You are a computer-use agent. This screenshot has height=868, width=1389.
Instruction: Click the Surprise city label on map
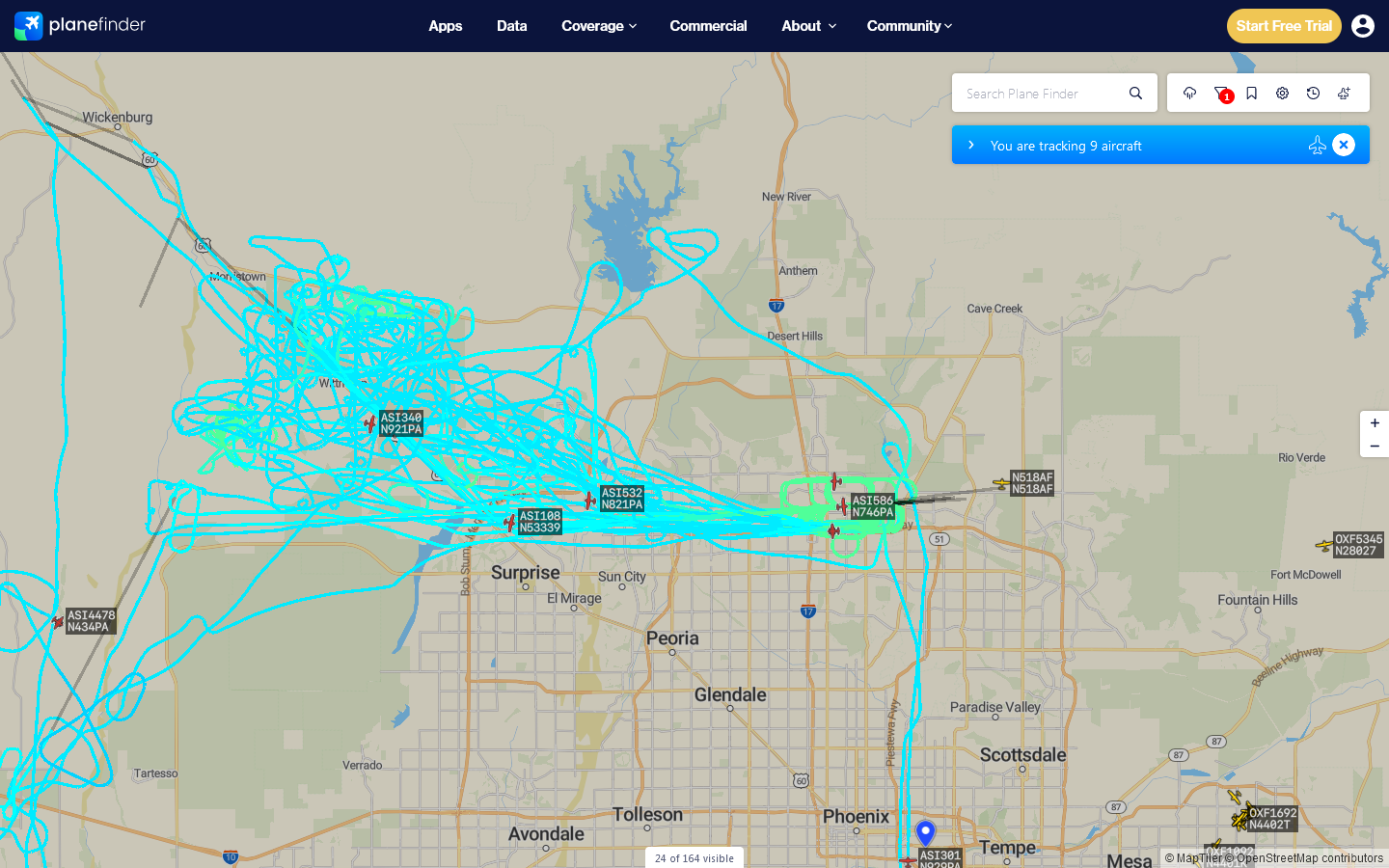[526, 573]
